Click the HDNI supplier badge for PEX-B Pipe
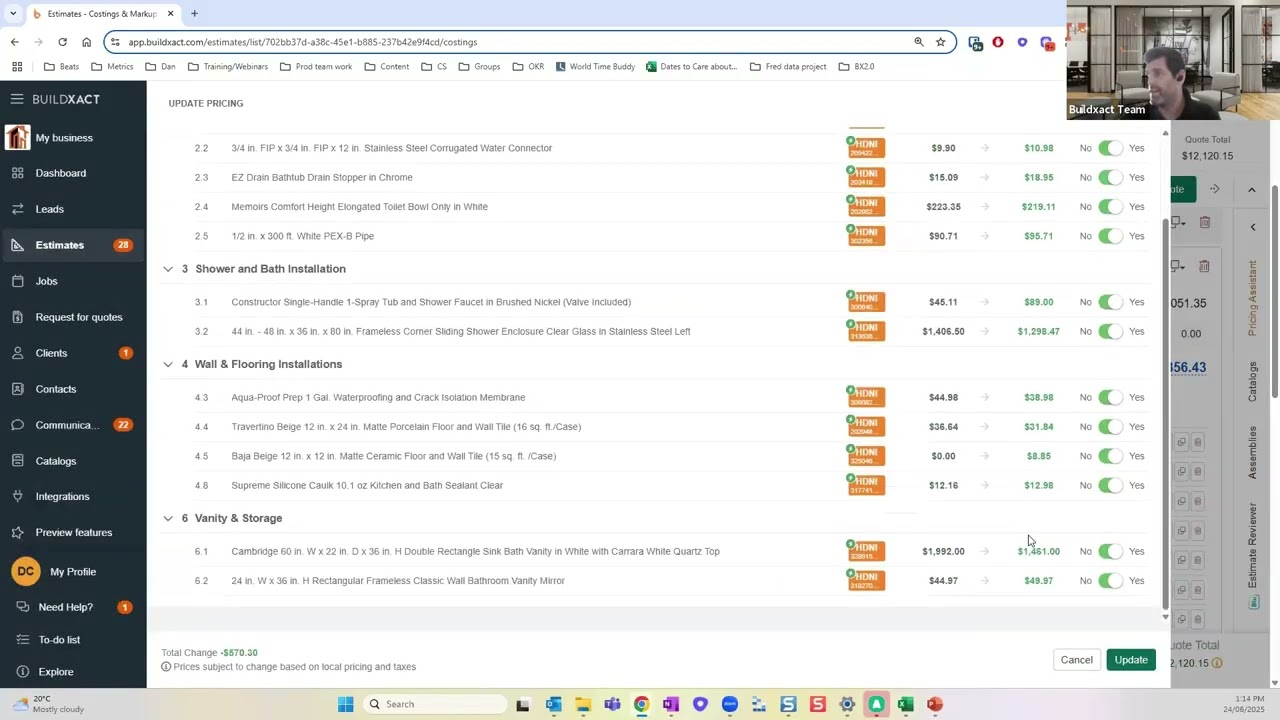The image size is (1280, 720). coord(866,235)
